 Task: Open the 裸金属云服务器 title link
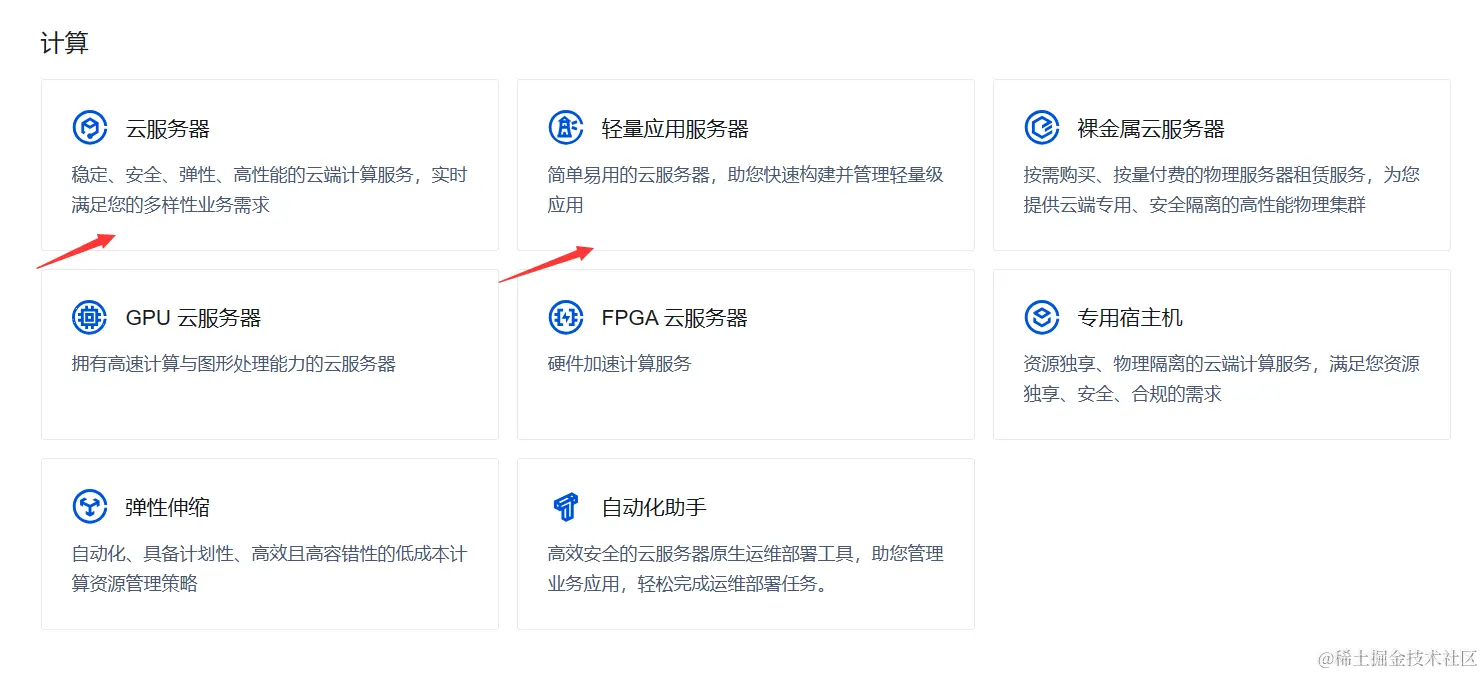click(1151, 129)
